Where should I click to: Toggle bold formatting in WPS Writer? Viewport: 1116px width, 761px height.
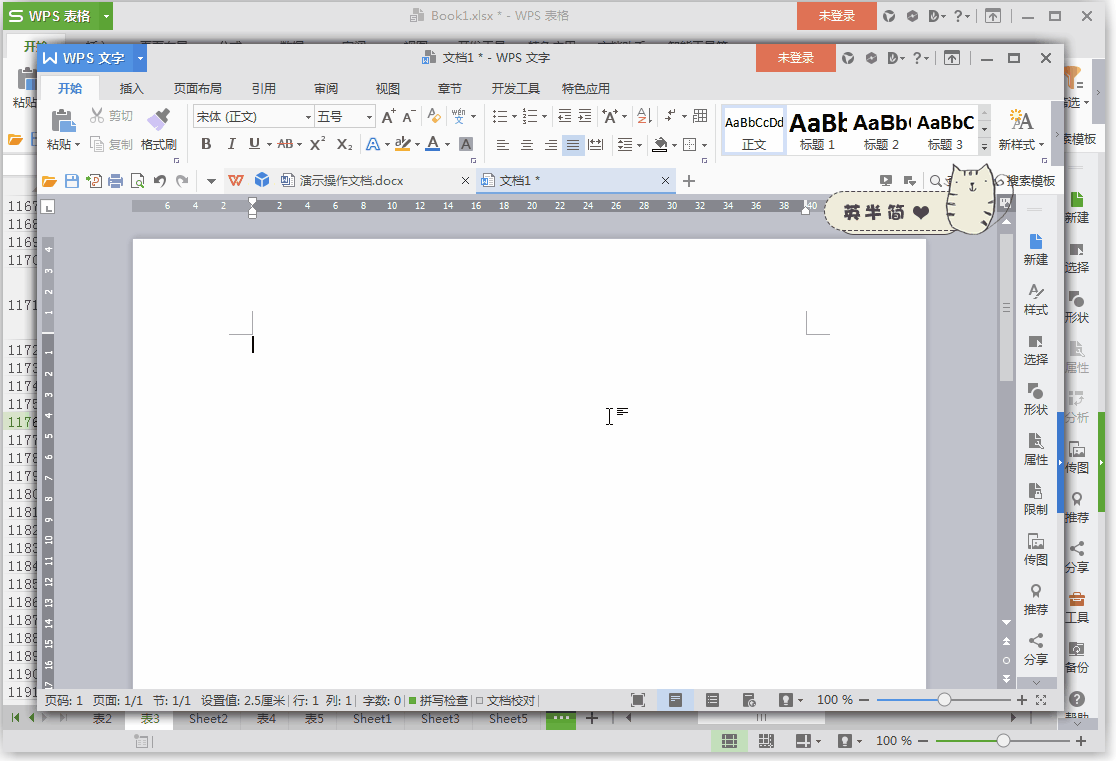coord(206,145)
